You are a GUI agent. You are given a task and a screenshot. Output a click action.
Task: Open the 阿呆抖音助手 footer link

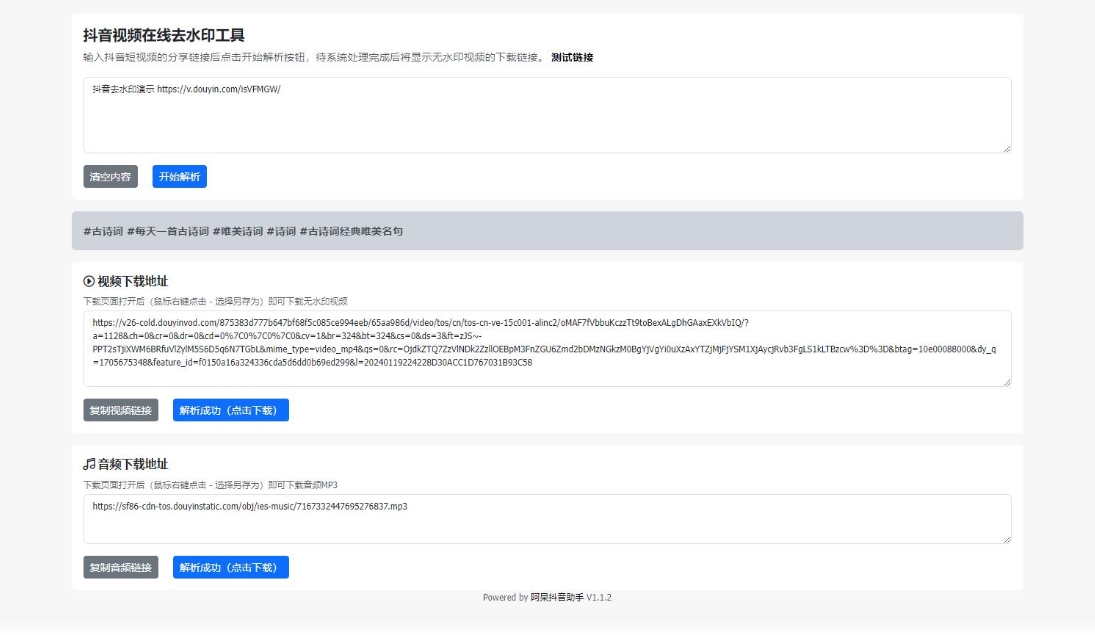click(x=557, y=597)
